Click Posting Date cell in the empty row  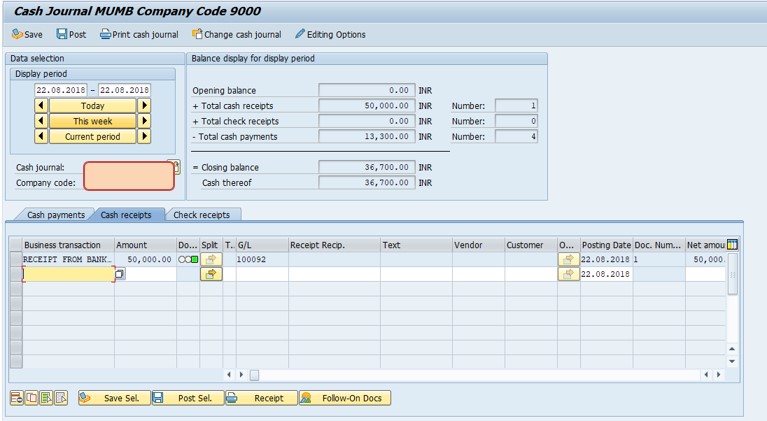click(607, 274)
